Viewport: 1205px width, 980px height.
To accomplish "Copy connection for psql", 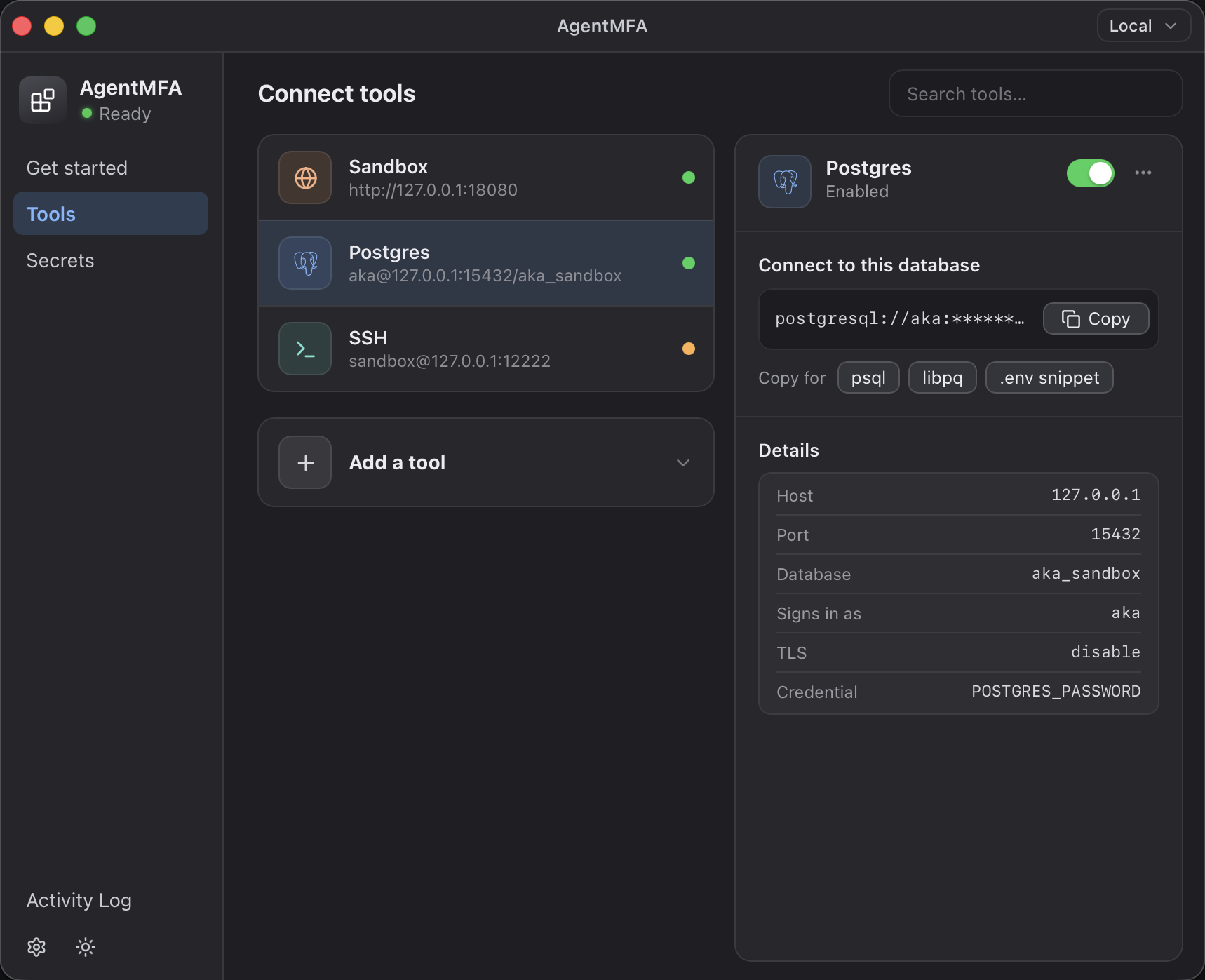I will (x=868, y=377).
